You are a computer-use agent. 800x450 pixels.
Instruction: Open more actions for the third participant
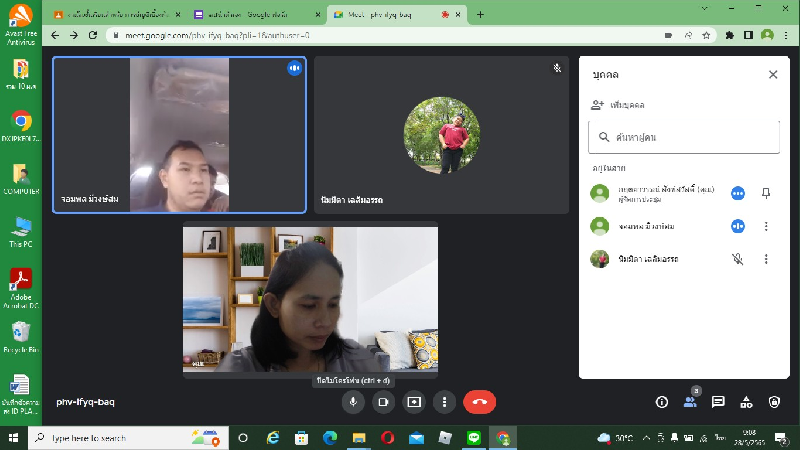tap(766, 259)
